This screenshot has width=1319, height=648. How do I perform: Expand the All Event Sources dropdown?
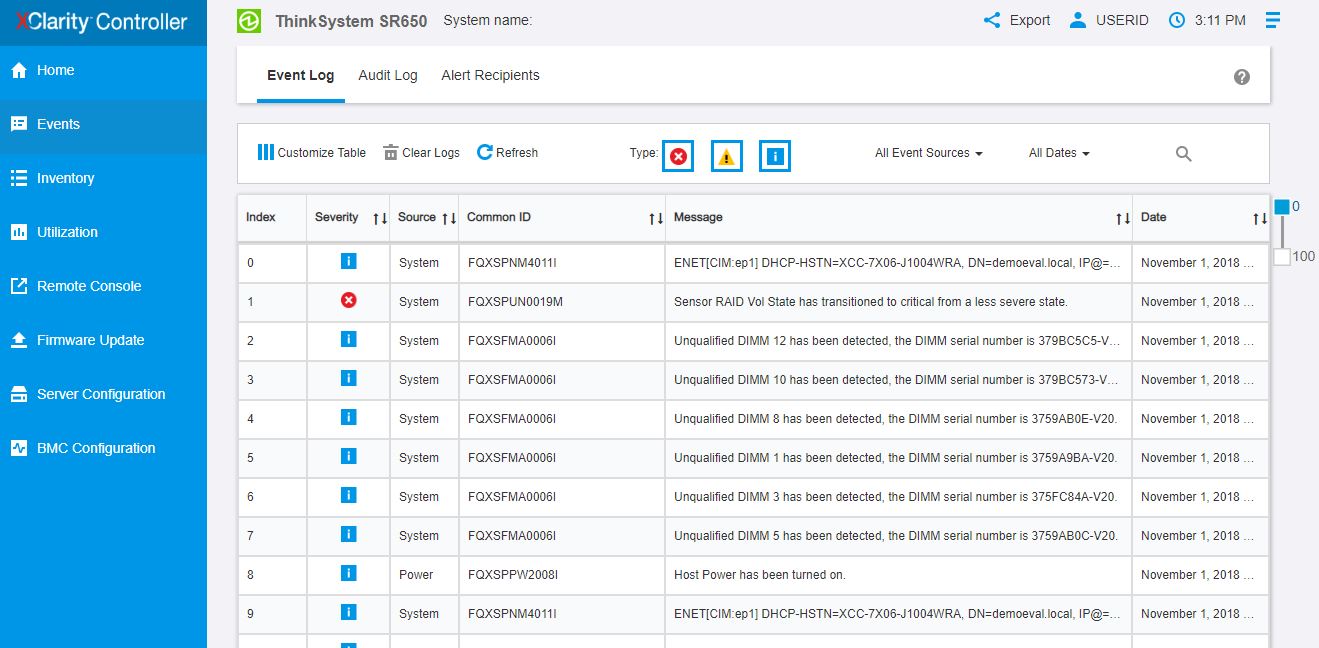[928, 153]
